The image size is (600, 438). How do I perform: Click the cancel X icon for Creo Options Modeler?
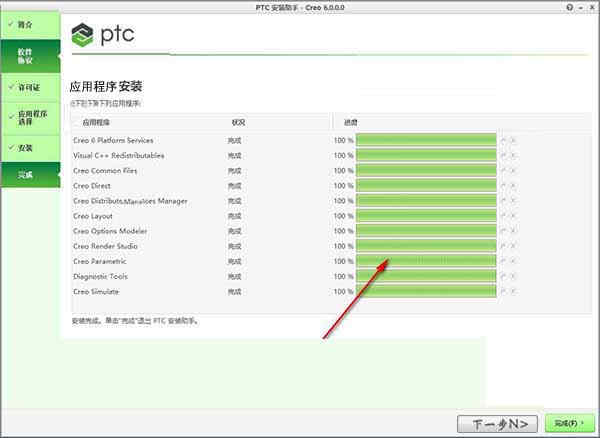click(x=513, y=231)
